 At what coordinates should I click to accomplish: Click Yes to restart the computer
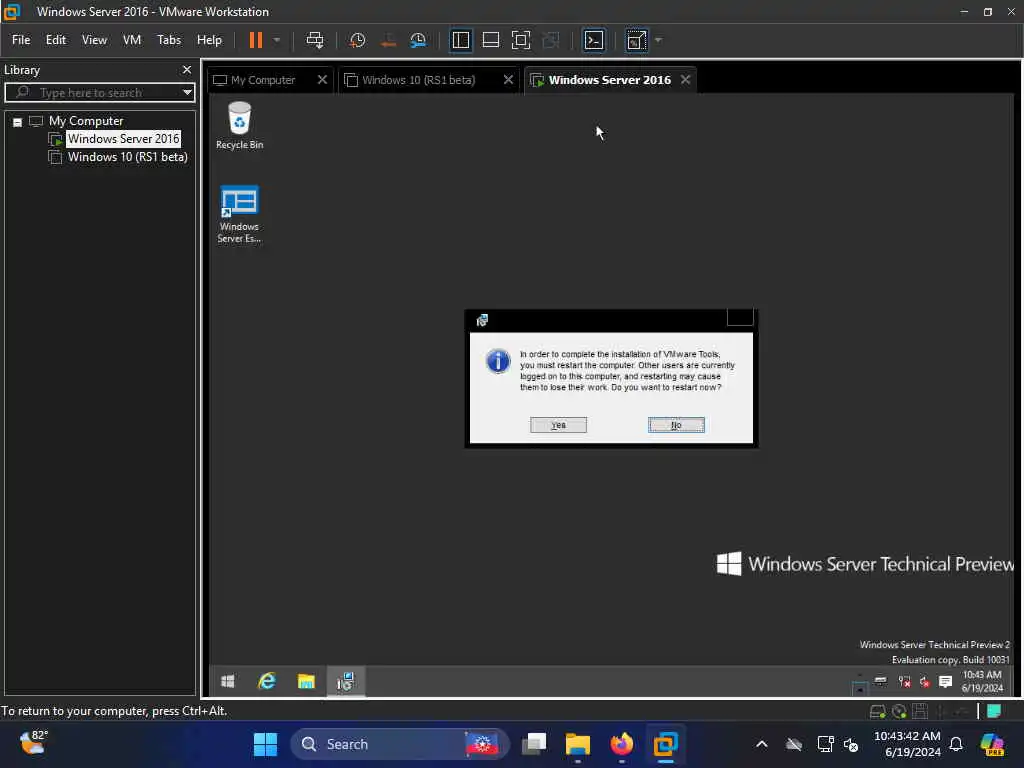point(558,425)
